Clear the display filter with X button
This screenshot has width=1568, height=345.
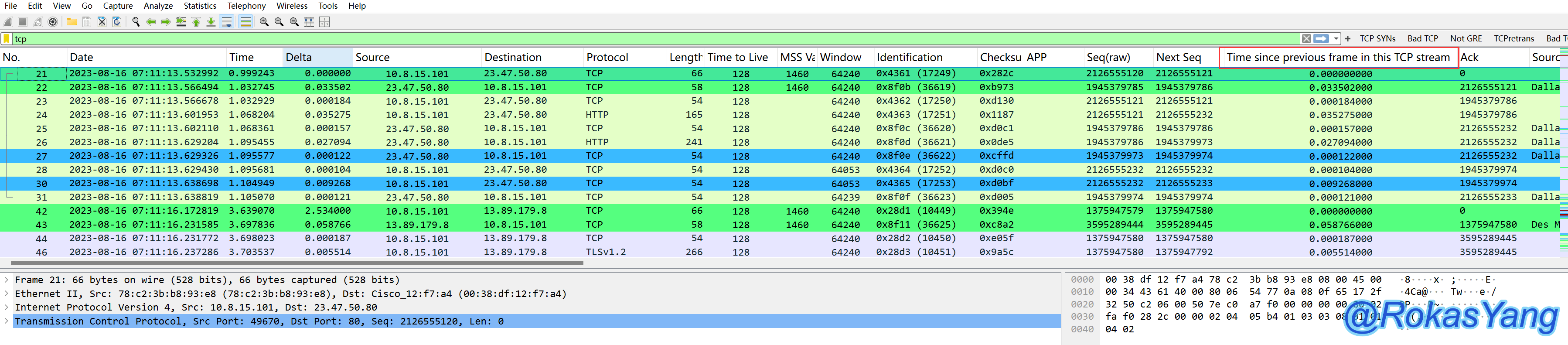pos(1306,39)
